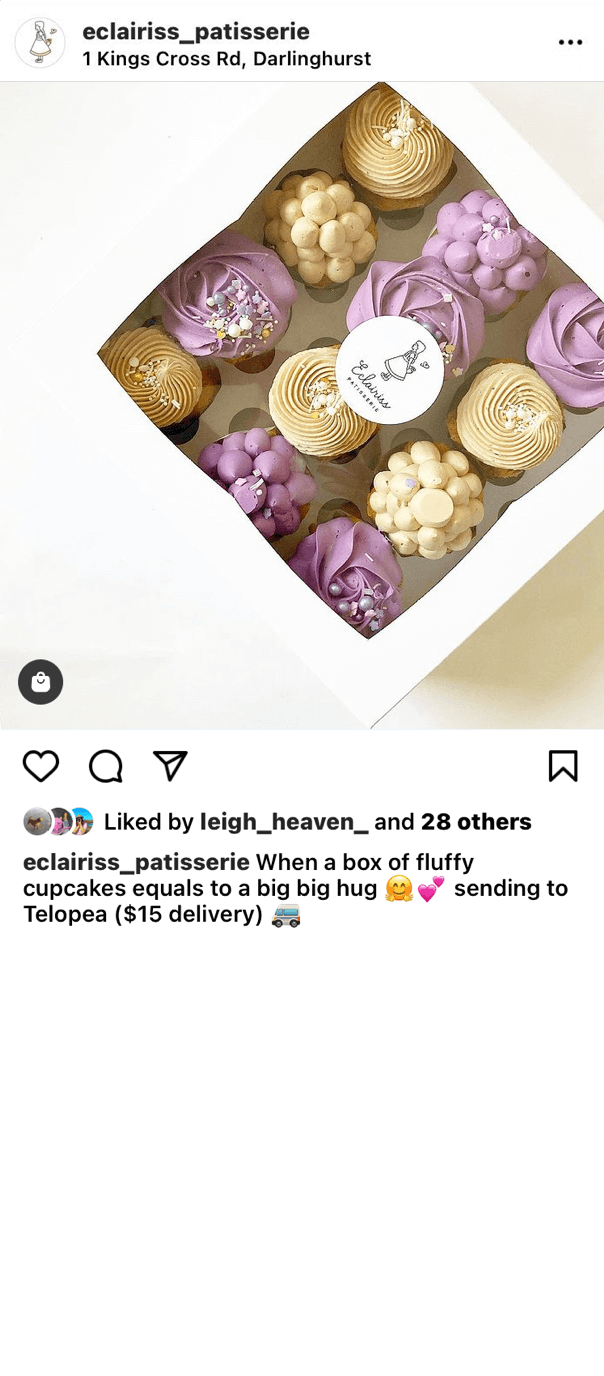Tap the cupcake box photo
Viewport: 604px width, 1376px height.
point(302,405)
